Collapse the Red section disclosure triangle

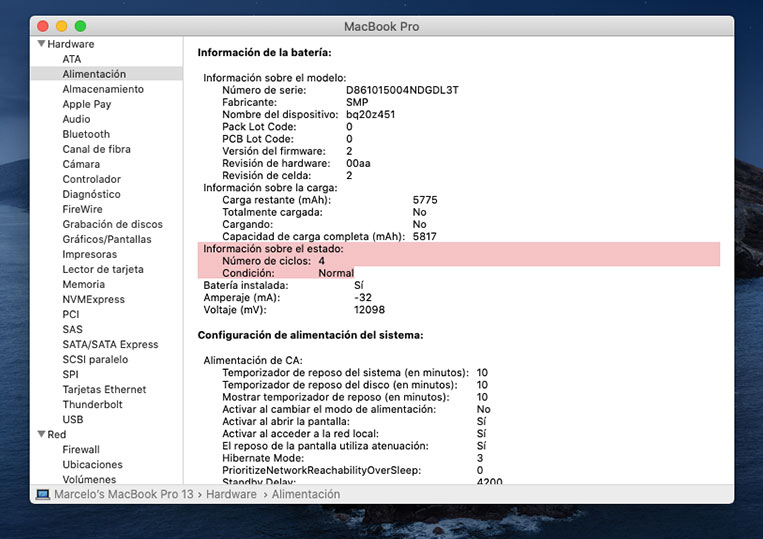point(41,434)
